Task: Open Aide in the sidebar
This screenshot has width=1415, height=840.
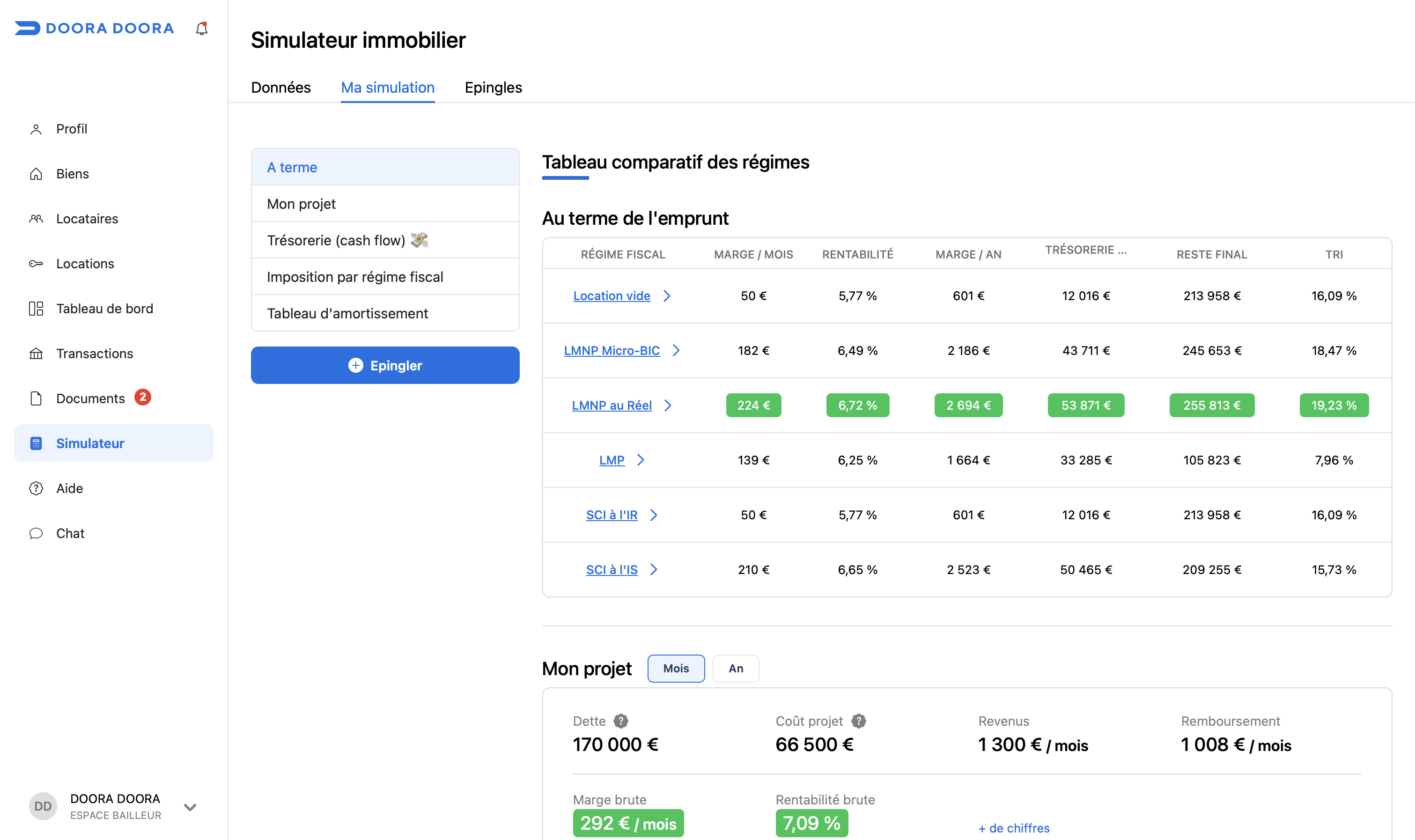Action: coord(113,488)
